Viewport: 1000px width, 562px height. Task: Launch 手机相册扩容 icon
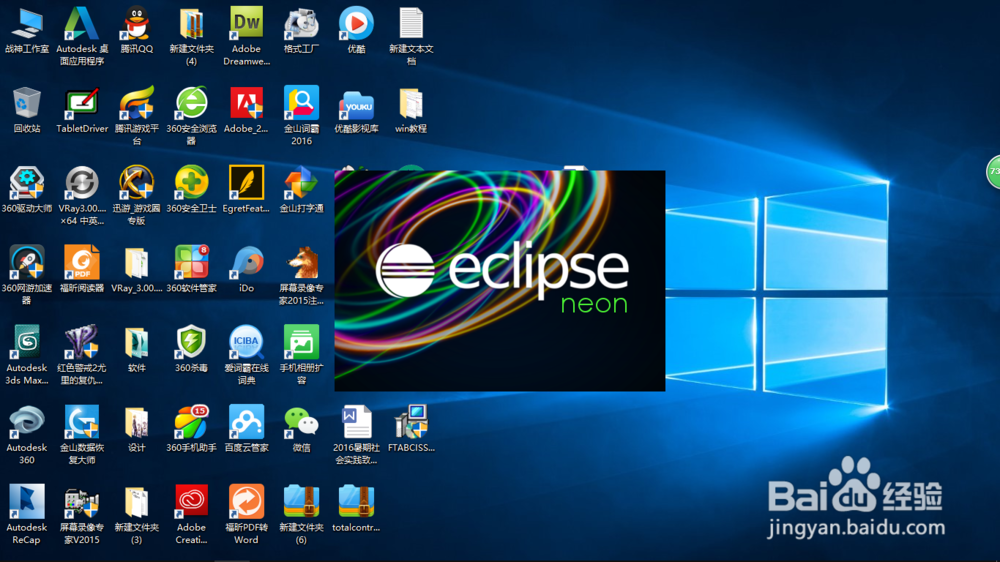(301, 343)
